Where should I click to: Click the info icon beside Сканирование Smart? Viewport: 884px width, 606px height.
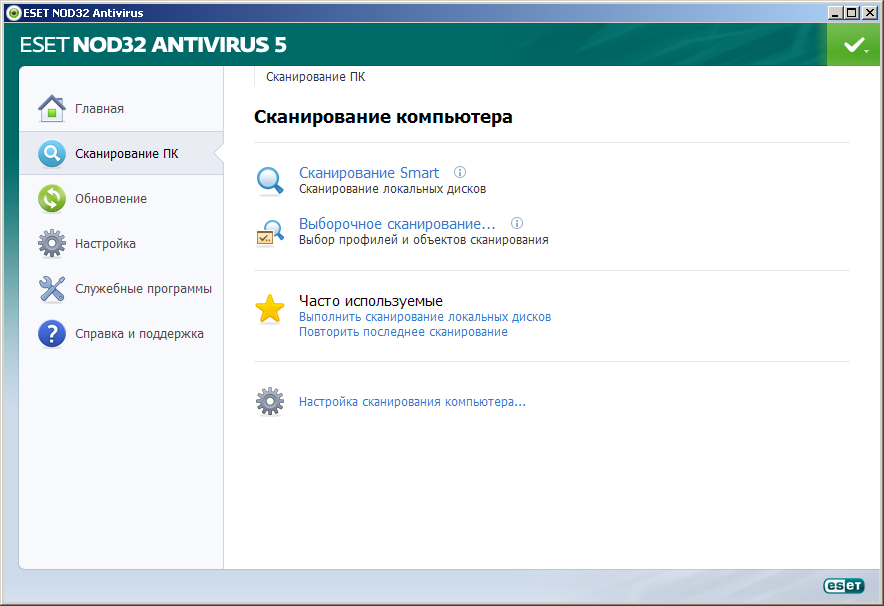(460, 172)
